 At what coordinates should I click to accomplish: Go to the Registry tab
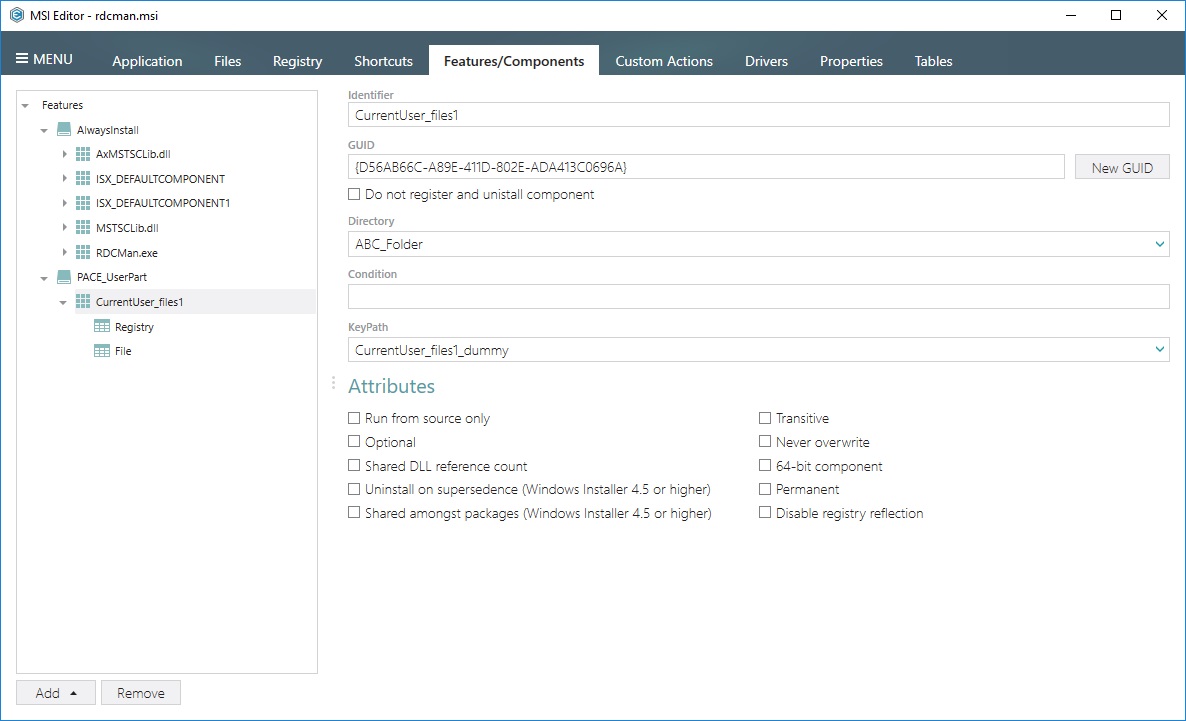(x=297, y=61)
